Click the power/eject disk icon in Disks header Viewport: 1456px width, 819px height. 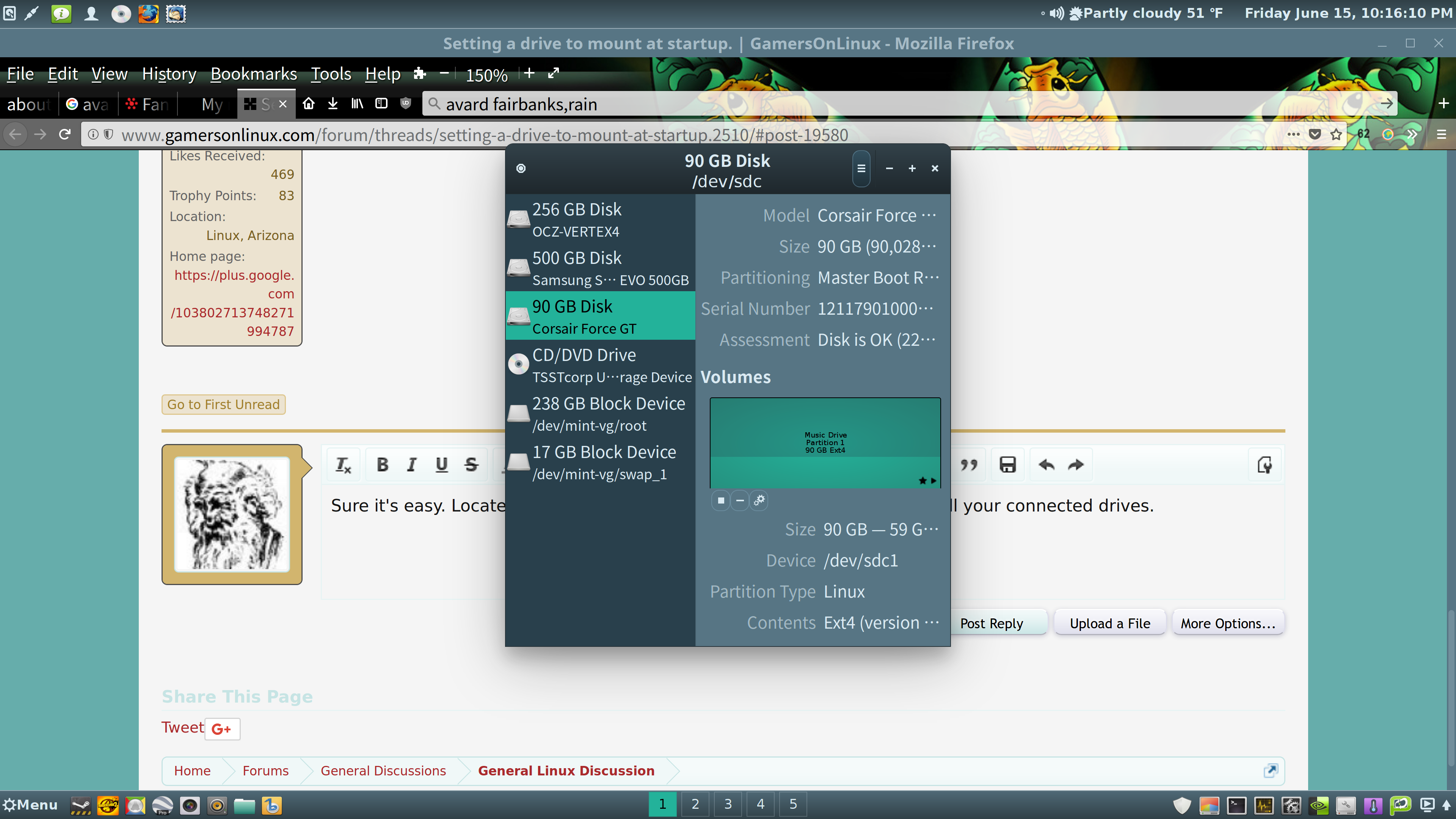point(521,168)
